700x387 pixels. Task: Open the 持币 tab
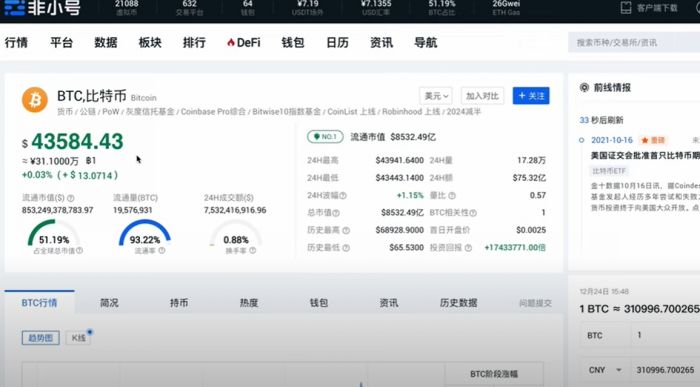tap(179, 303)
